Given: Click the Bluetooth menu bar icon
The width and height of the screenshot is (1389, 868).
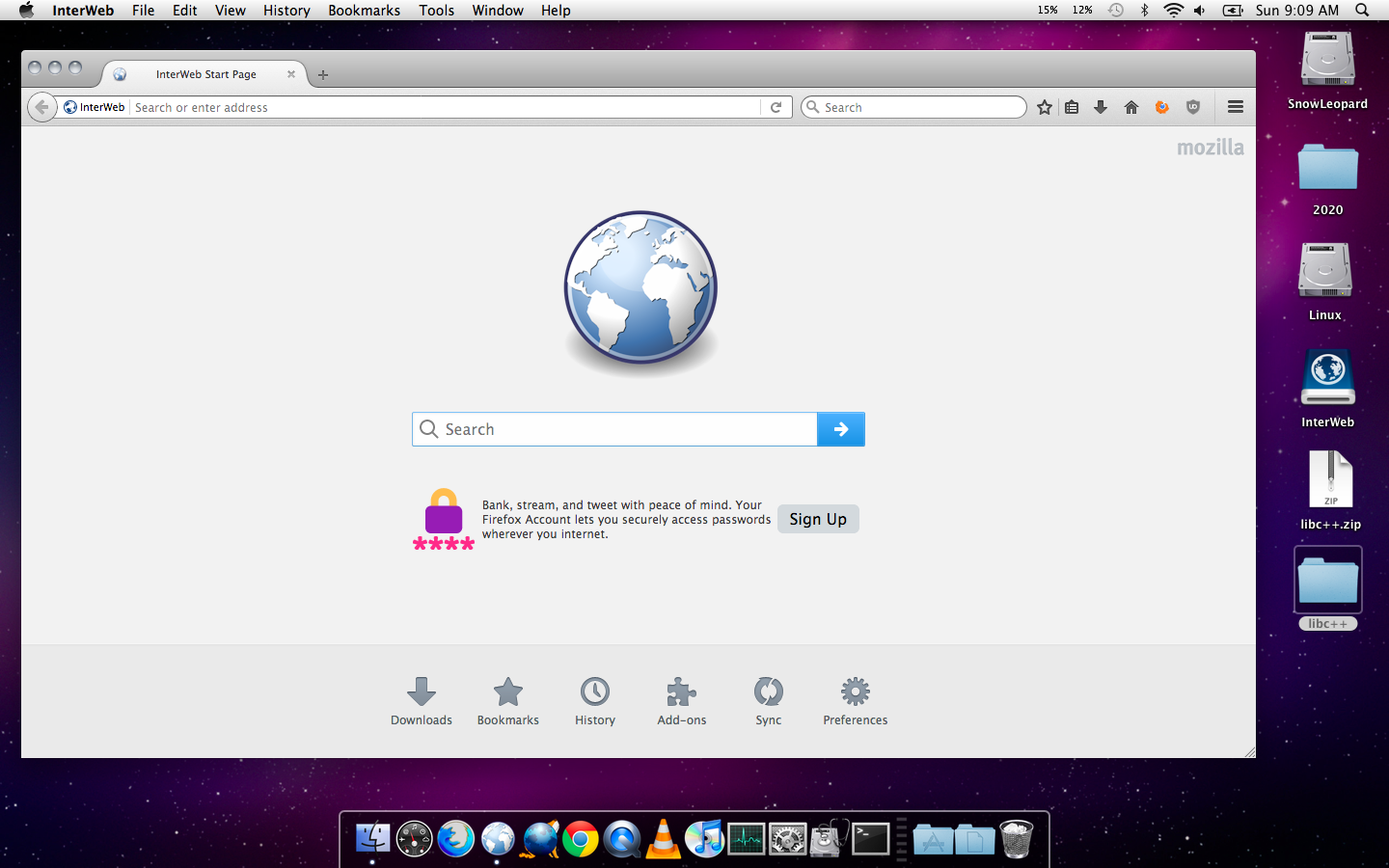Looking at the screenshot, I should 1144,11.
